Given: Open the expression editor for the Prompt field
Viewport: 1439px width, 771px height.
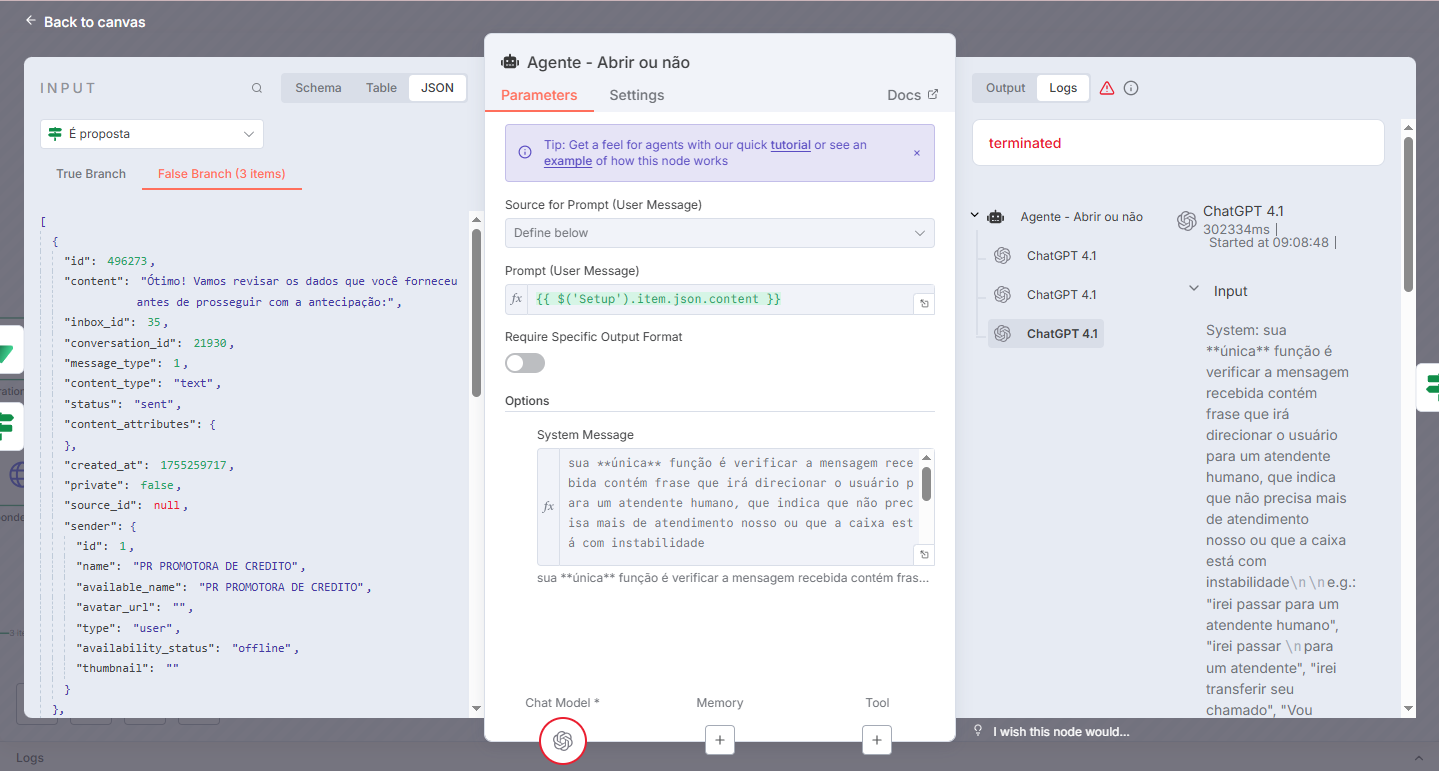Looking at the screenshot, I should (925, 304).
